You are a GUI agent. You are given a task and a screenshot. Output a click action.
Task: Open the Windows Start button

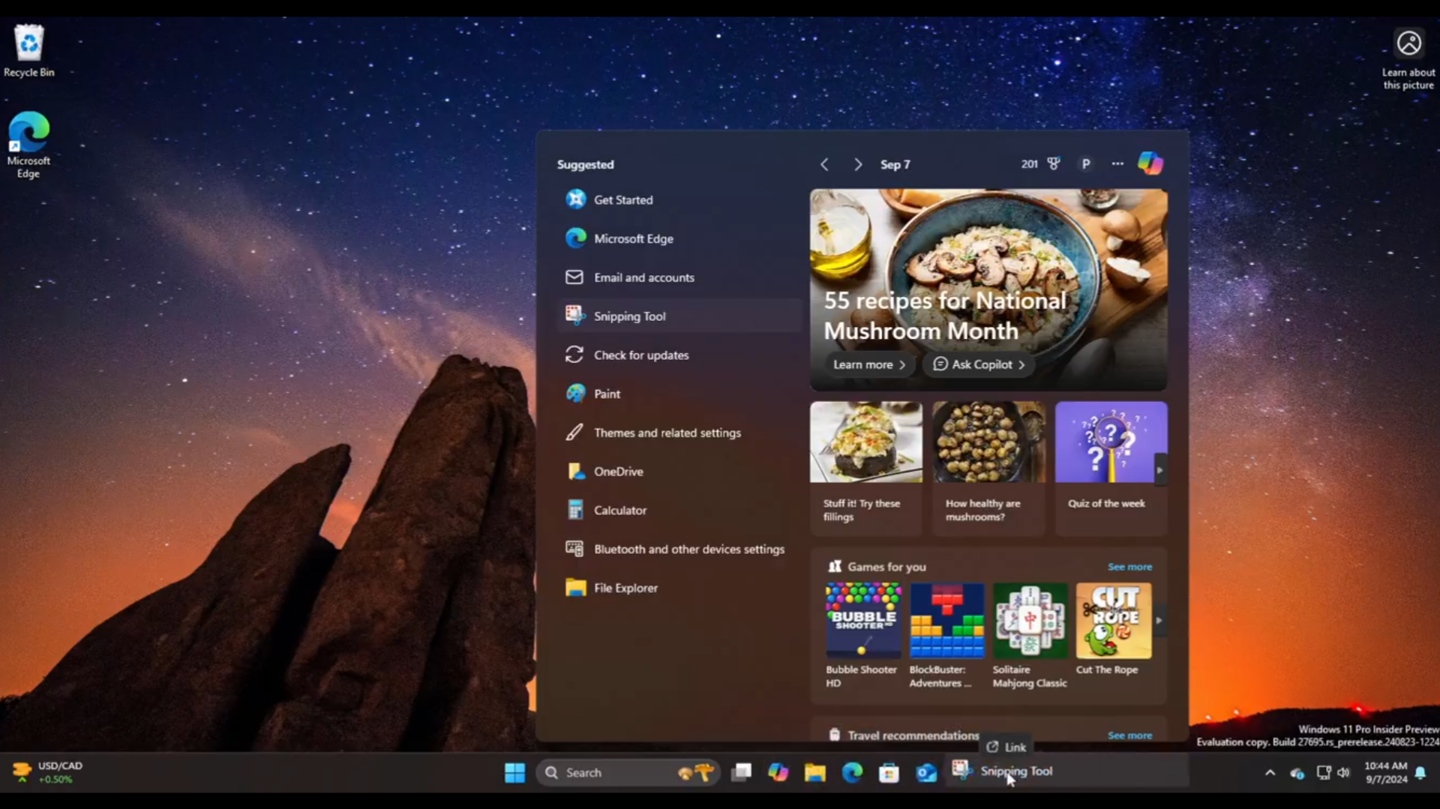coord(515,772)
